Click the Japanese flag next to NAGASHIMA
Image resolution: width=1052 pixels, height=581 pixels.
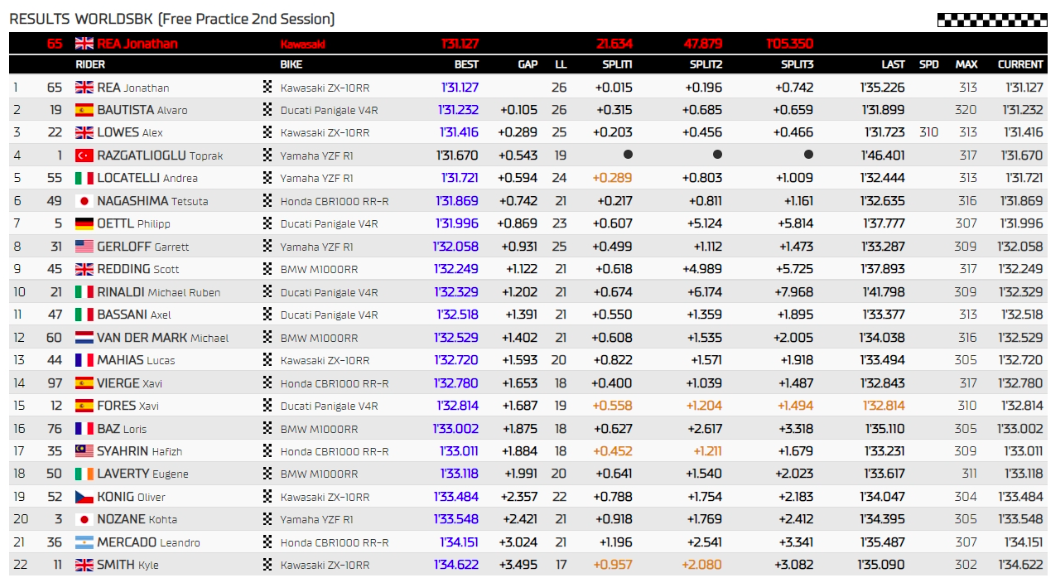coord(84,201)
